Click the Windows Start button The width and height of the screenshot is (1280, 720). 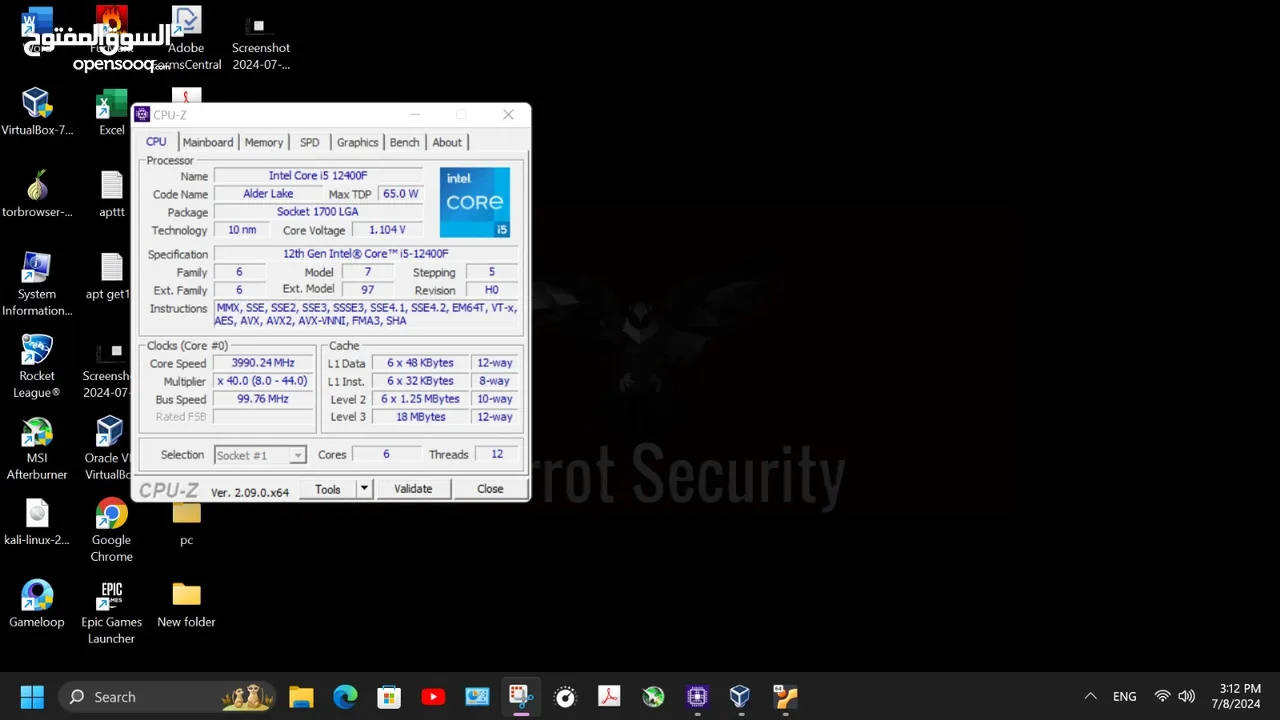[32, 696]
